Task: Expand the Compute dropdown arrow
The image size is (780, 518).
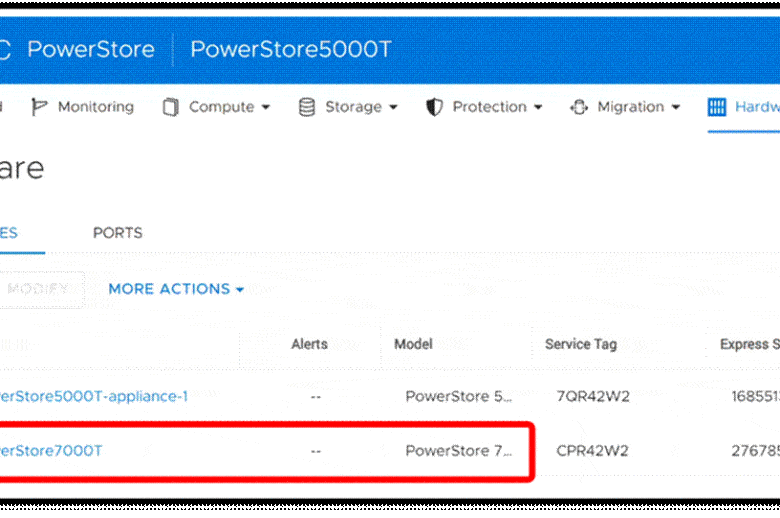Action: click(266, 107)
